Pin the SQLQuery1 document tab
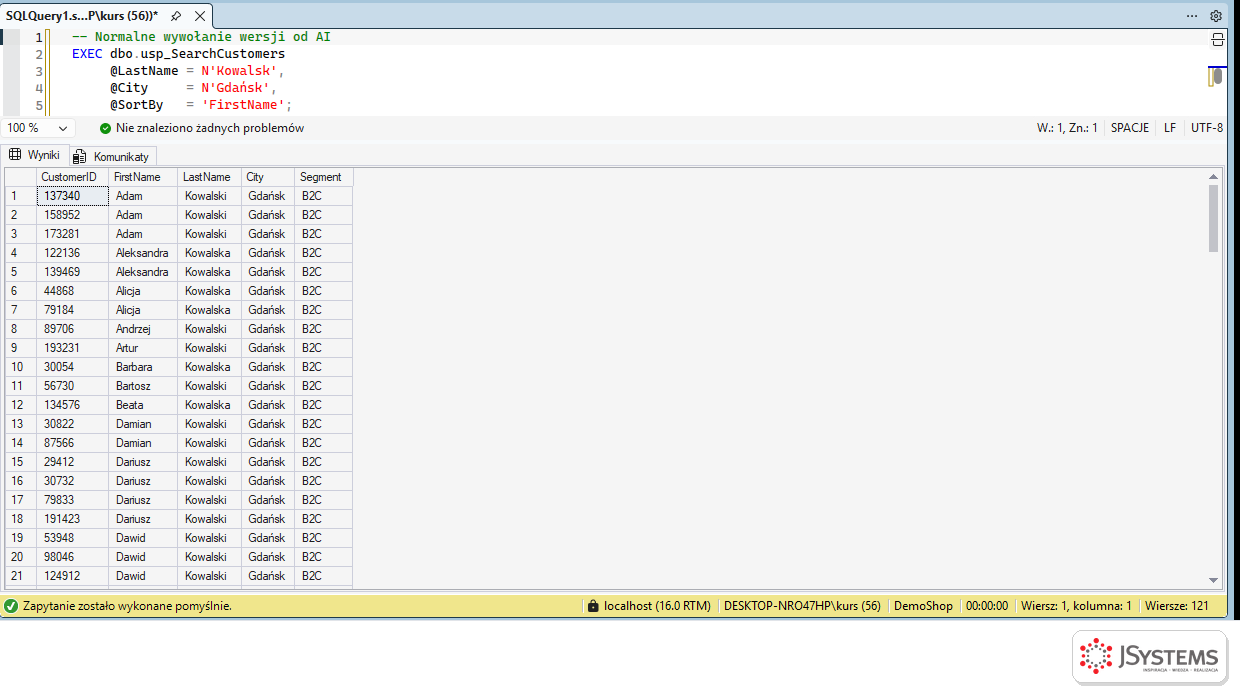The width and height of the screenshot is (1240, 692). coord(176,16)
